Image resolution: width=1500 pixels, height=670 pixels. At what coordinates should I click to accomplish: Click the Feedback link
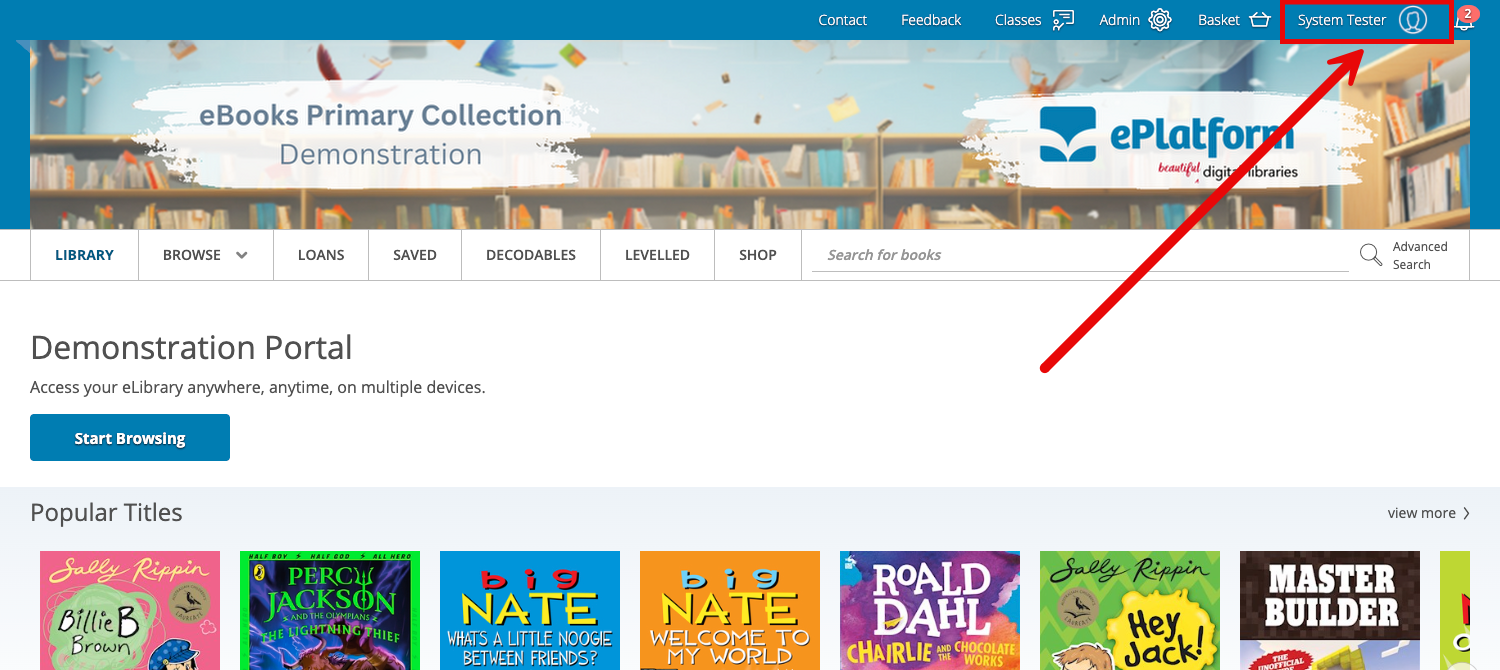tap(931, 20)
